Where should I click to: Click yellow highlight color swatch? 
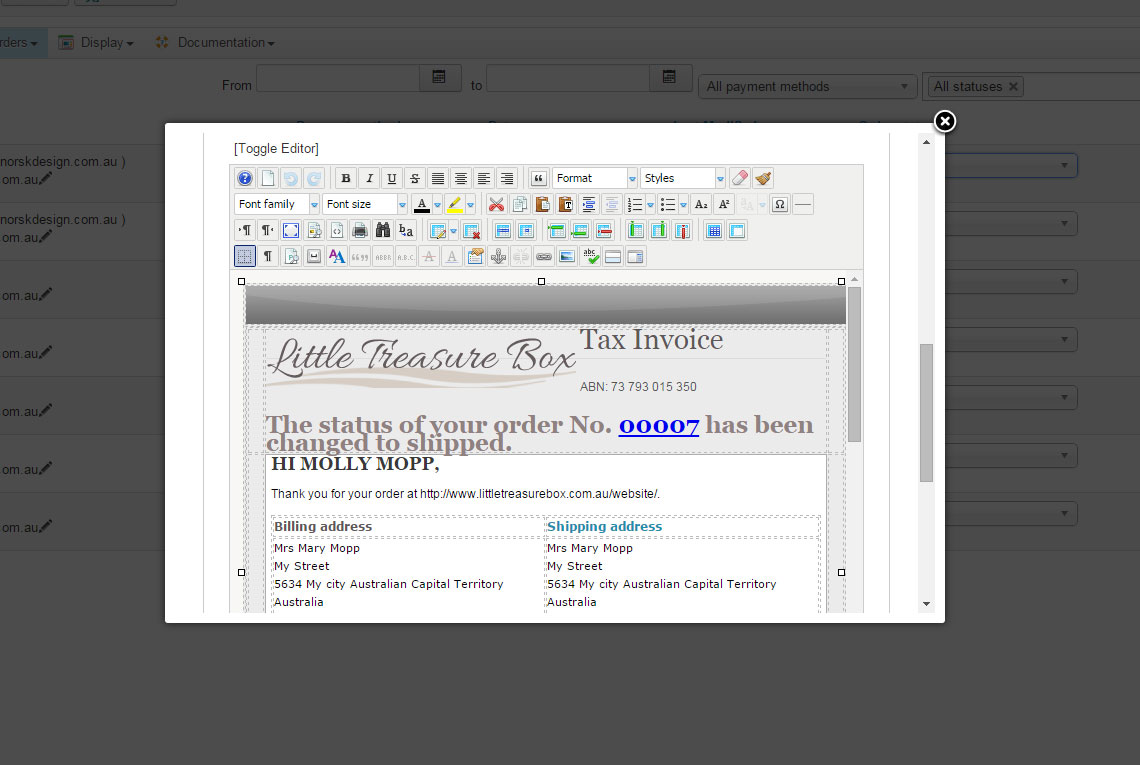tap(455, 205)
